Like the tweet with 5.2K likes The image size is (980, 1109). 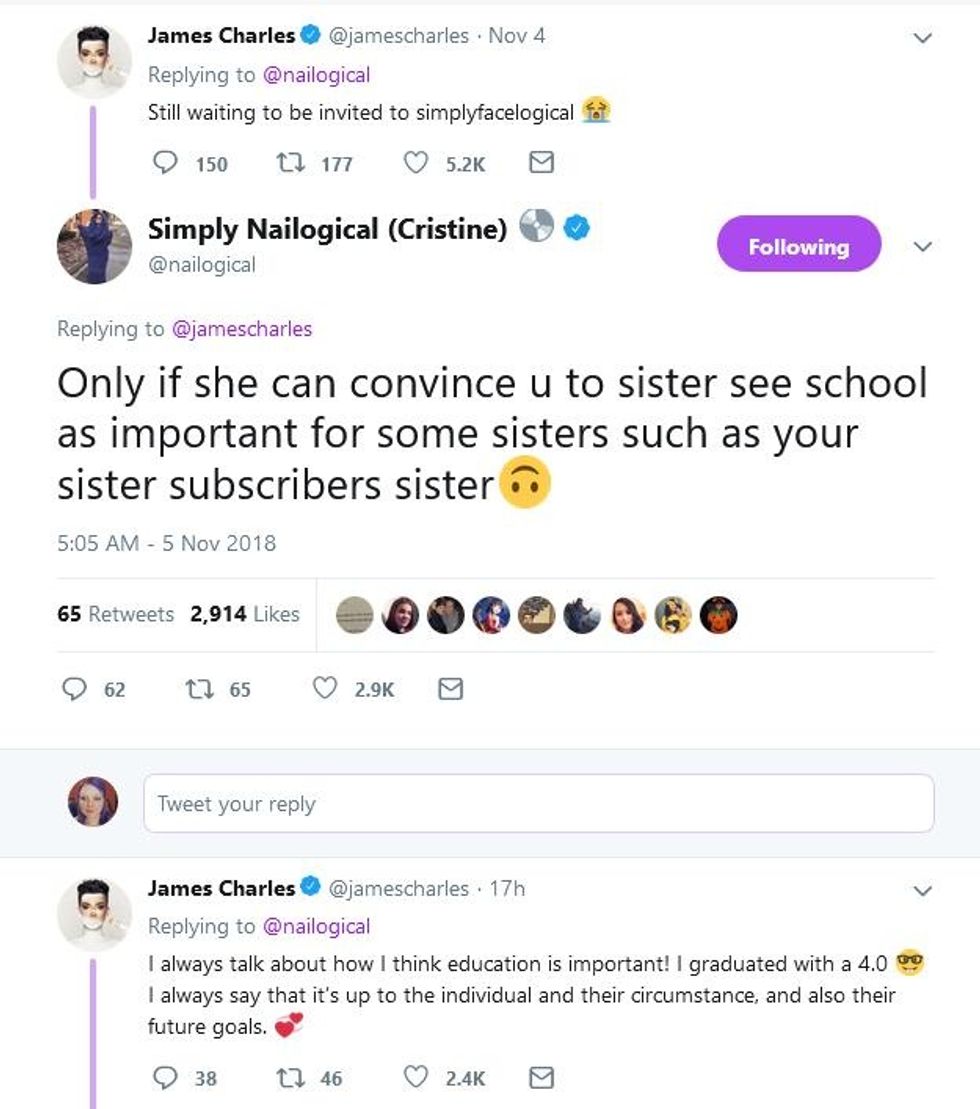click(415, 163)
